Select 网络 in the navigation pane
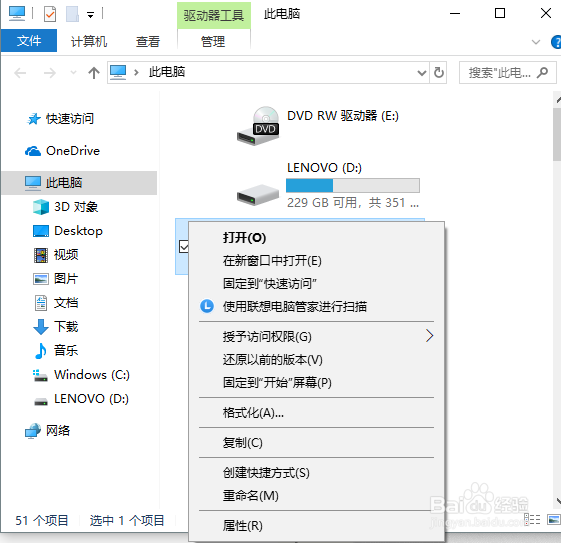Screen dimensions: 561x543 click(x=47, y=431)
